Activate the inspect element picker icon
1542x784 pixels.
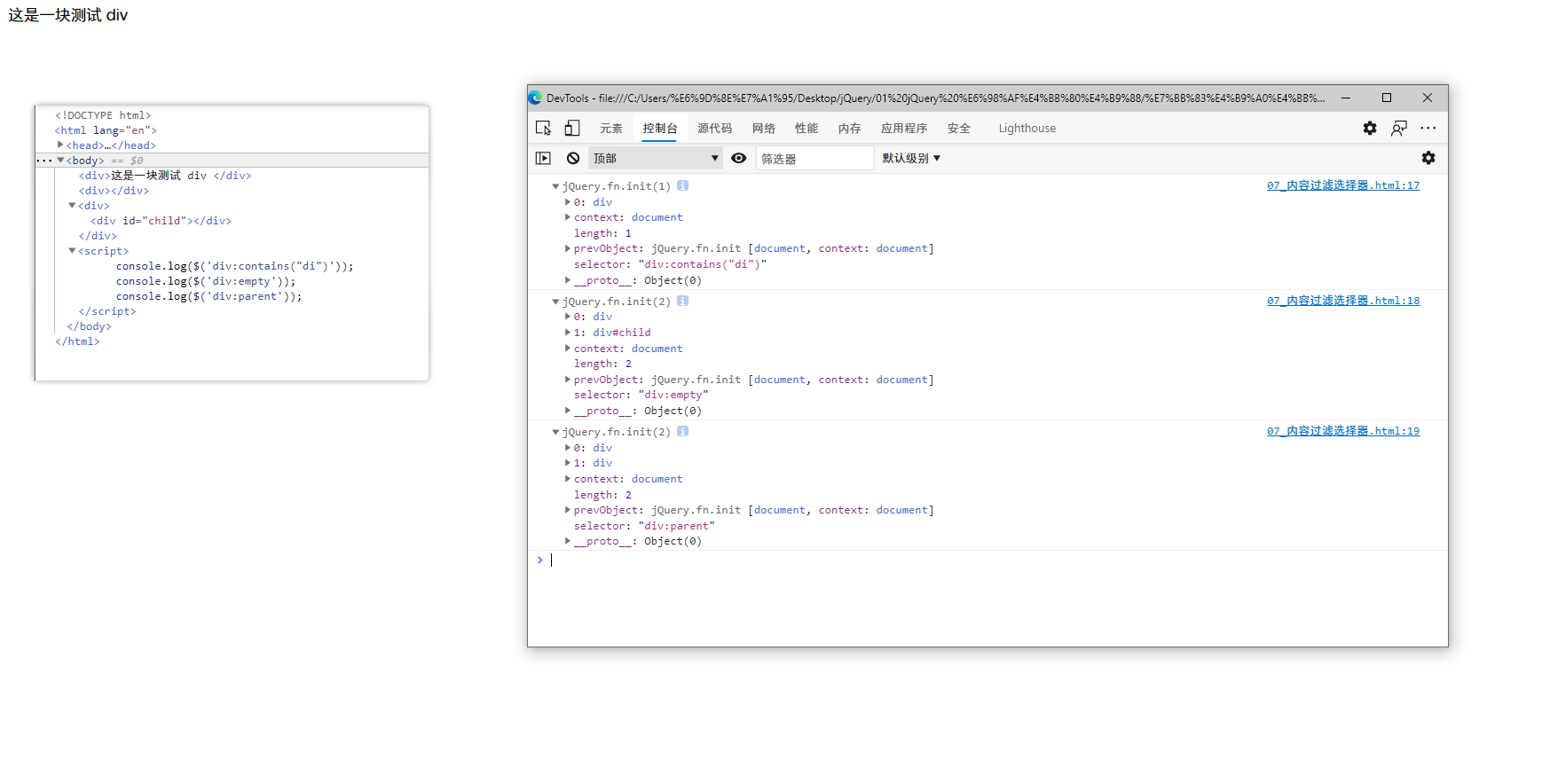pos(544,129)
